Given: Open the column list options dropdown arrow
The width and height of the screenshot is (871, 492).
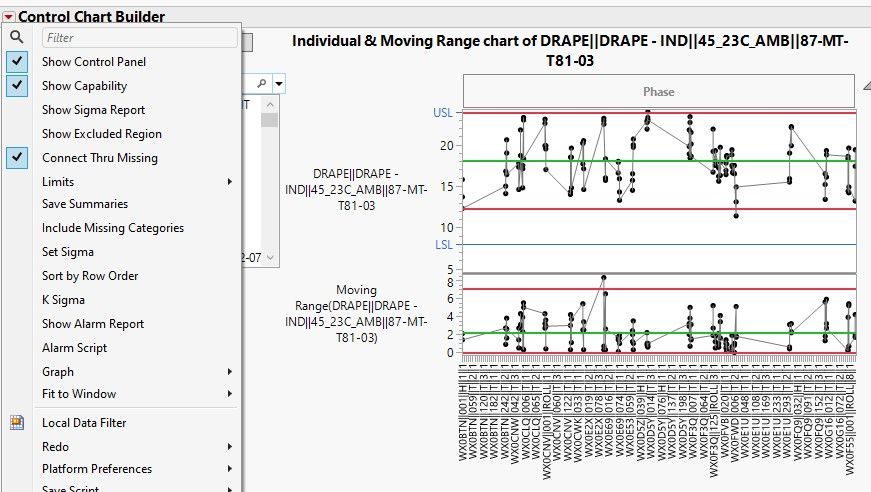Looking at the screenshot, I should 279,84.
